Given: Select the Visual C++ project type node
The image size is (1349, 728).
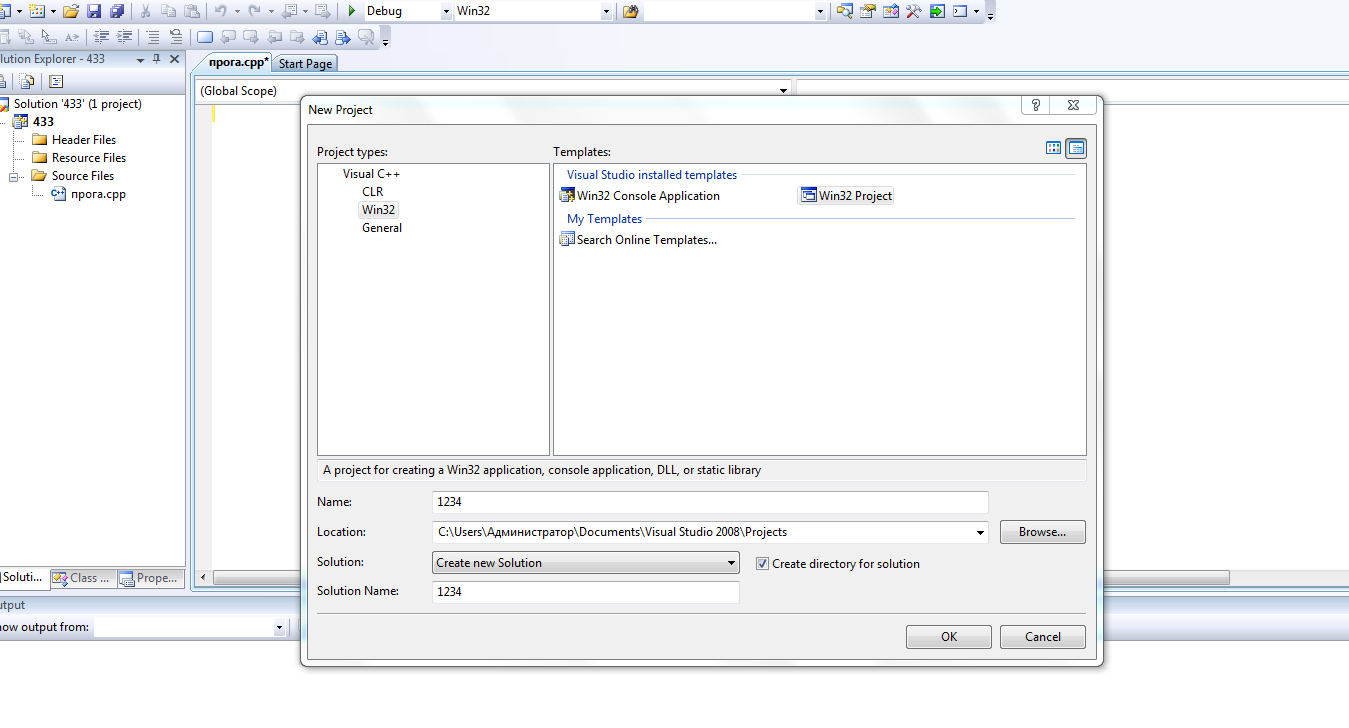Looking at the screenshot, I should point(371,174).
